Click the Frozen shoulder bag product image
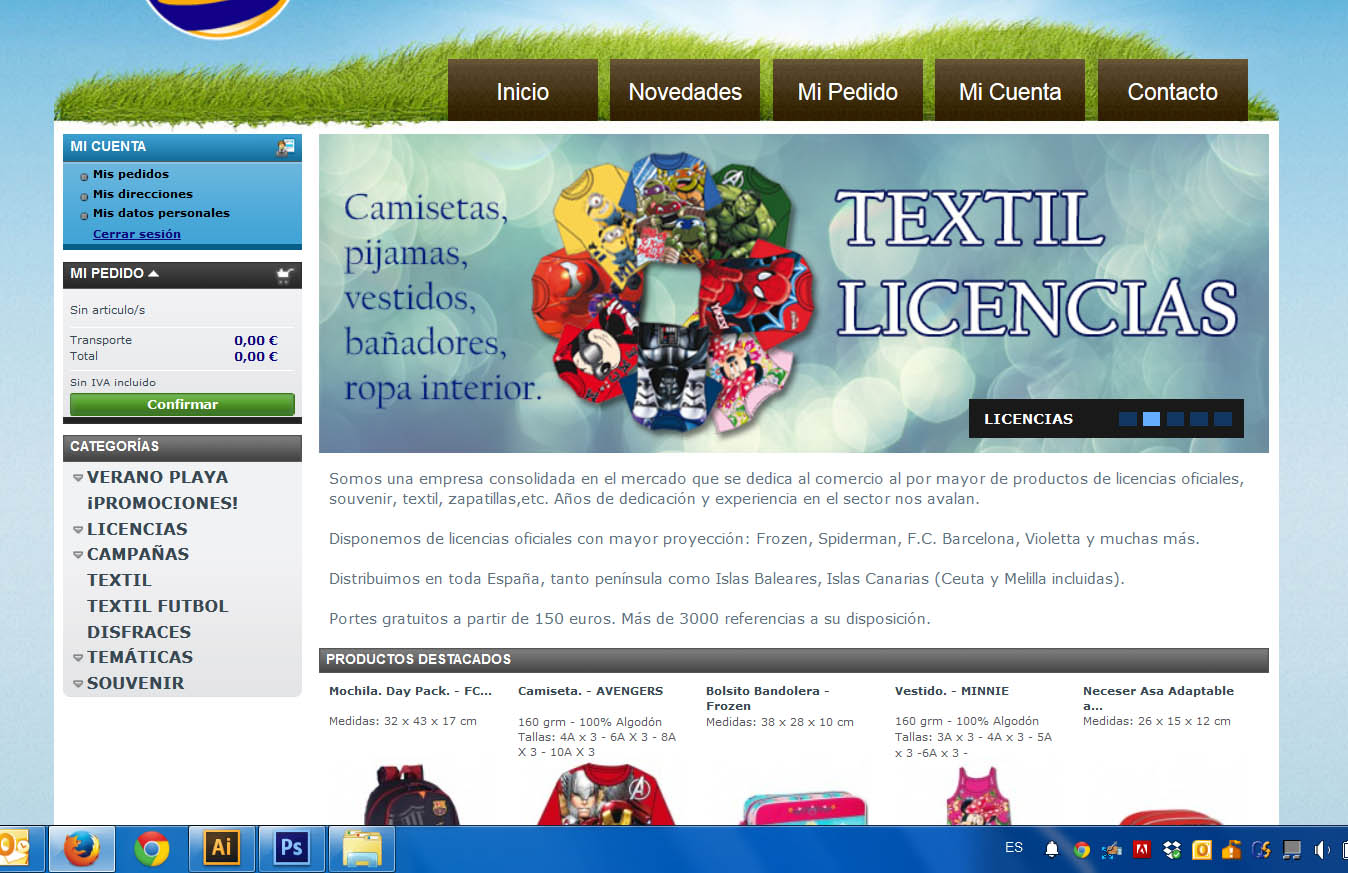 pos(804,808)
